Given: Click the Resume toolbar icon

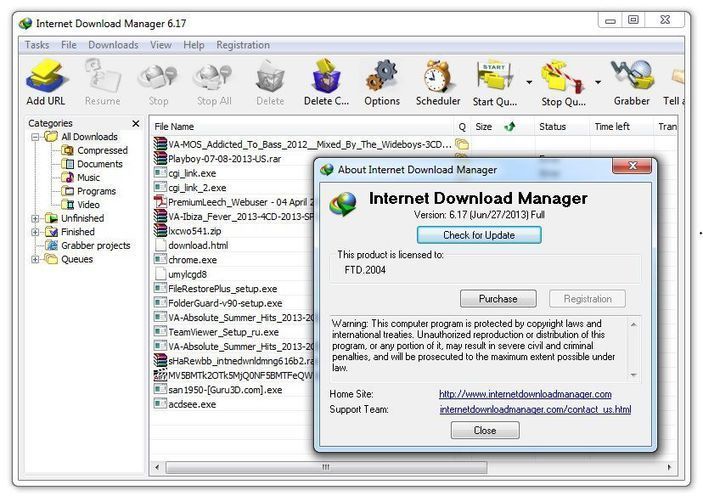Looking at the screenshot, I should (102, 76).
